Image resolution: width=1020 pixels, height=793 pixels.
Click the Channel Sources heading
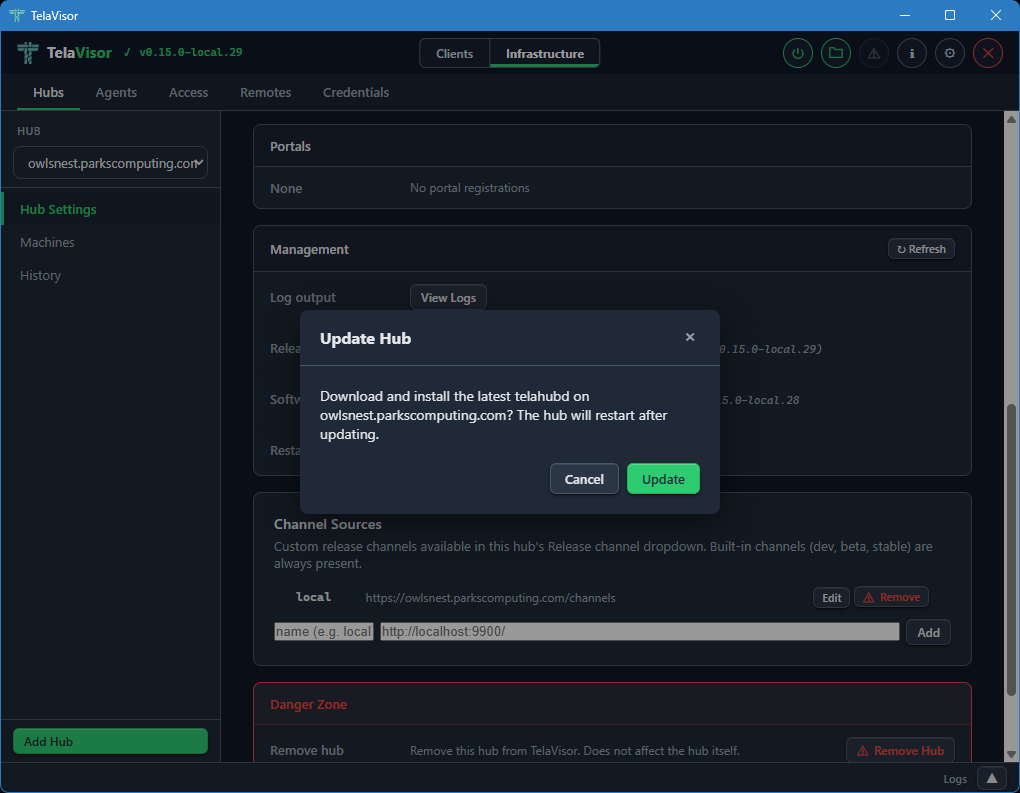coord(327,524)
